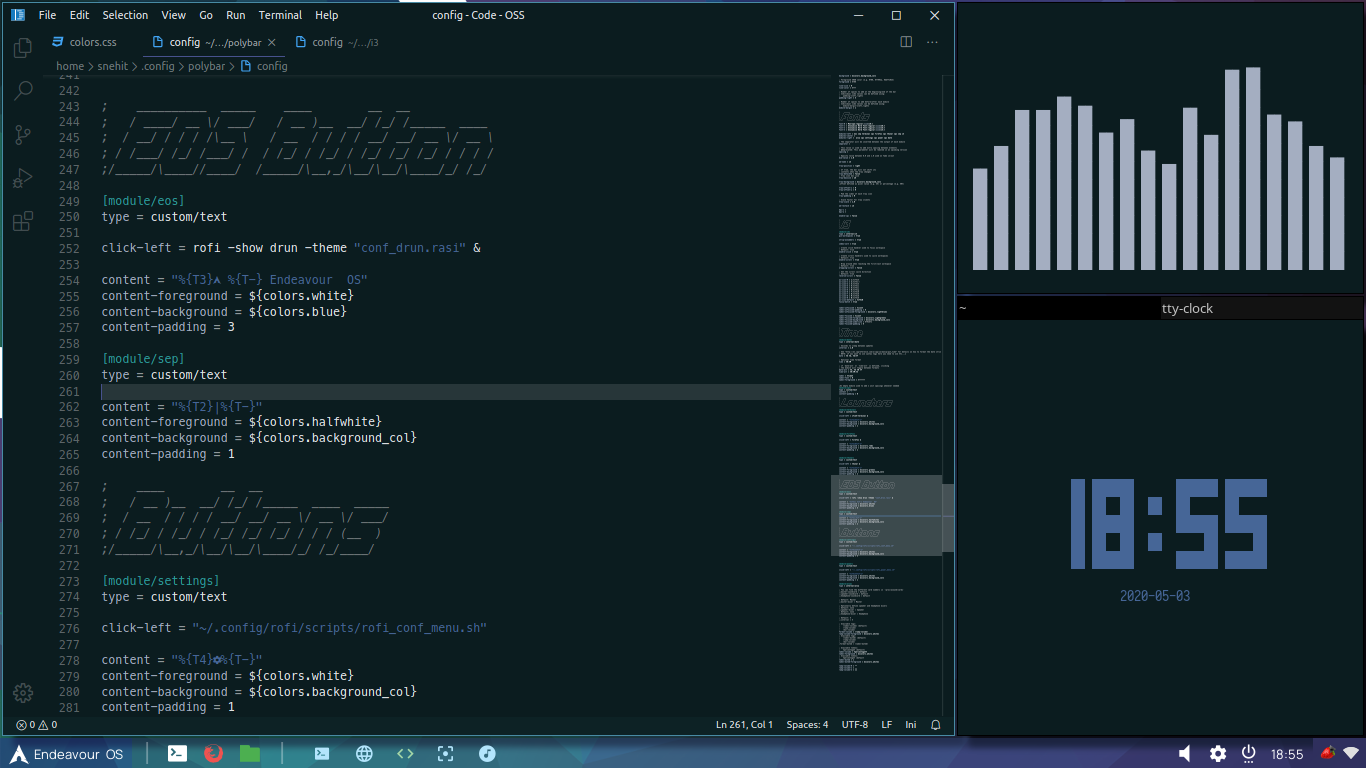Screen dimensions: 1366x768
Task: Switch to the polybar config tab
Action: [211, 42]
